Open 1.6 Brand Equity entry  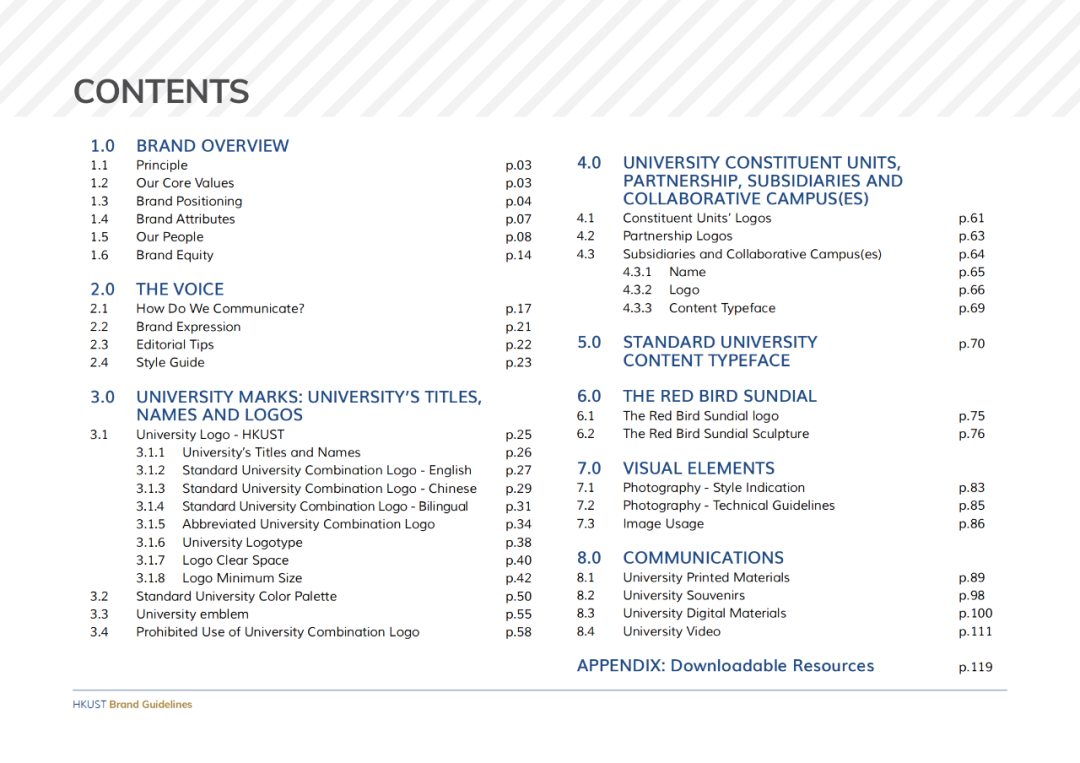pos(174,255)
